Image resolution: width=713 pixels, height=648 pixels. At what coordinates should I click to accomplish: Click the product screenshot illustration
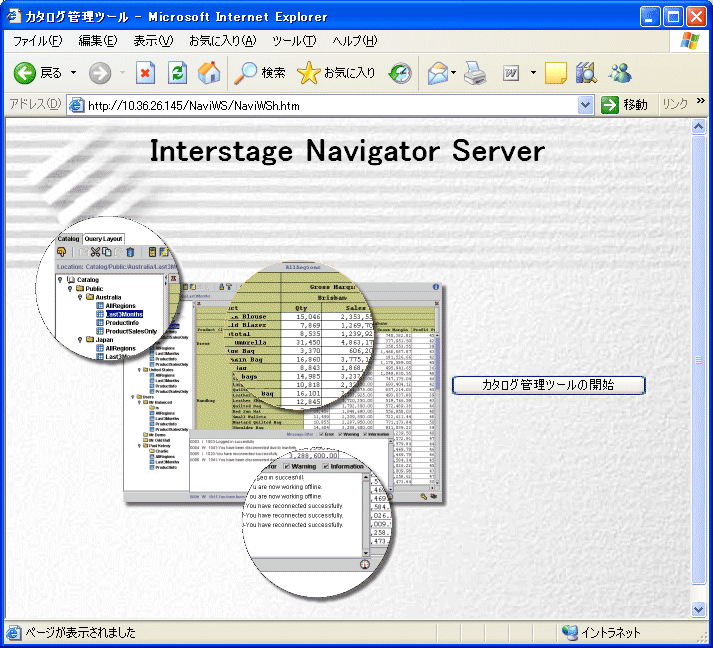(240, 406)
